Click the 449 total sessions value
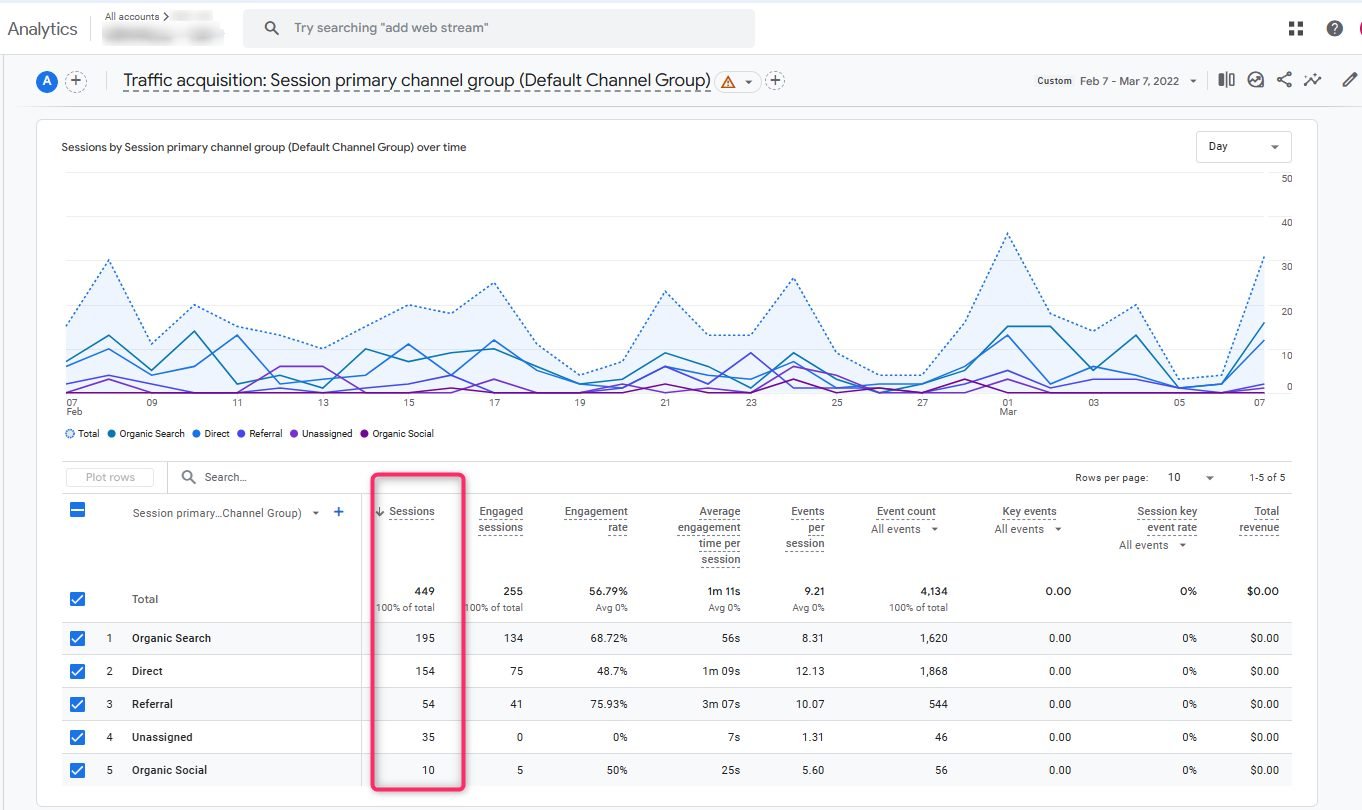 click(424, 591)
